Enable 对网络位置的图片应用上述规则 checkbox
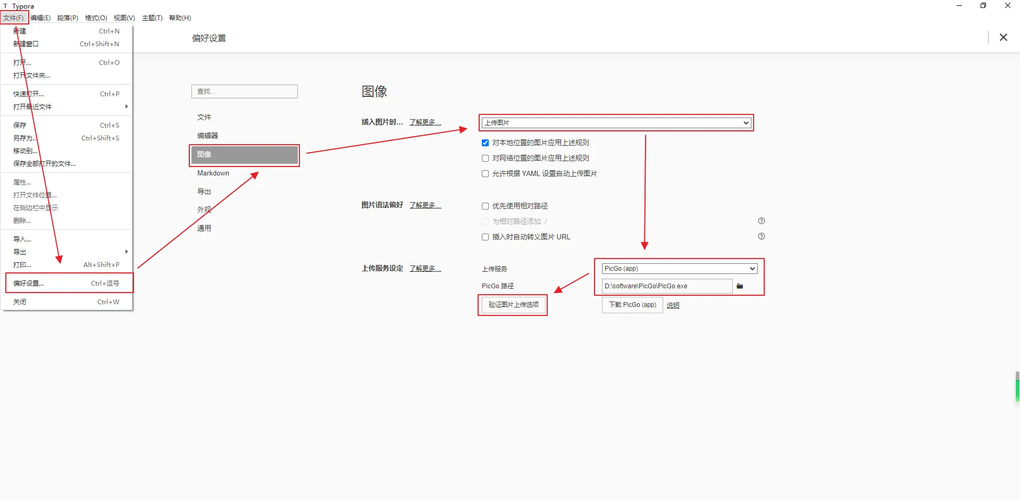Image resolution: width=1020 pixels, height=500 pixels. [485, 158]
